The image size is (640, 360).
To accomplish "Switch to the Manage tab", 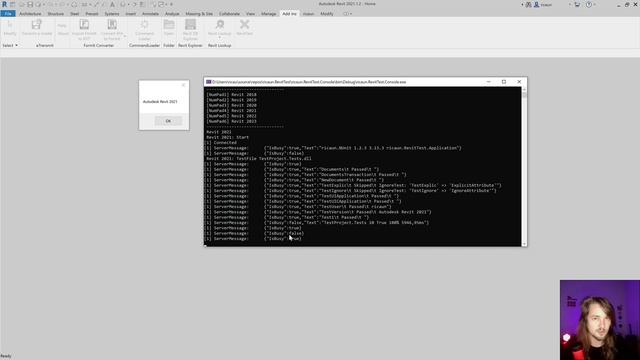I will [269, 14].
